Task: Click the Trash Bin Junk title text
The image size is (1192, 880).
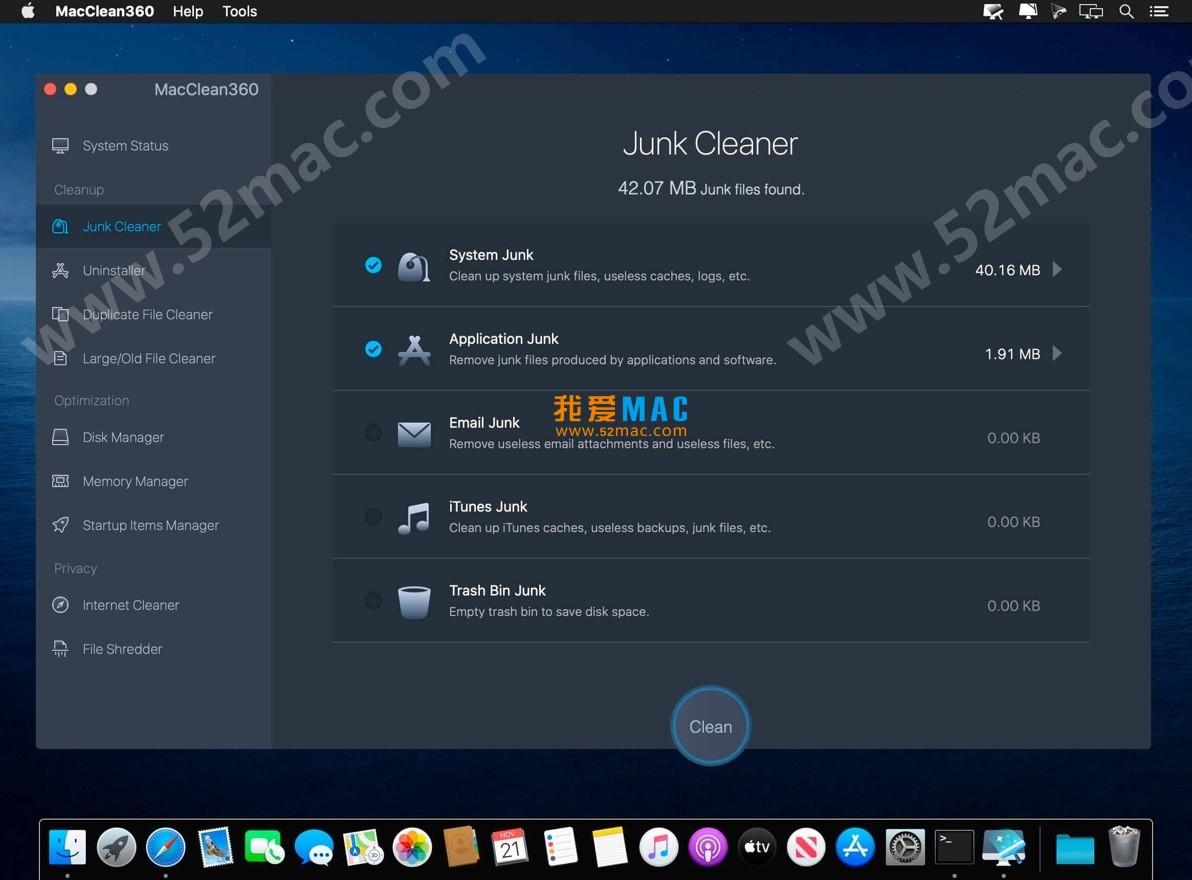Action: point(497,590)
